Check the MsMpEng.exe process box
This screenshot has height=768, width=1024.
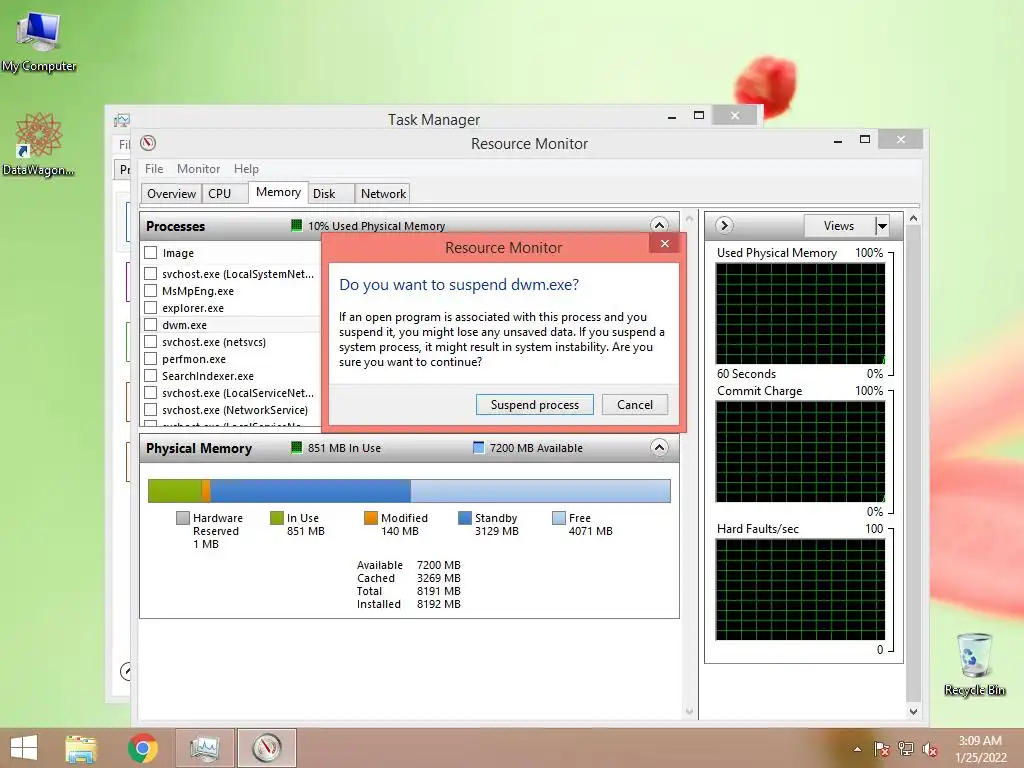pos(151,291)
